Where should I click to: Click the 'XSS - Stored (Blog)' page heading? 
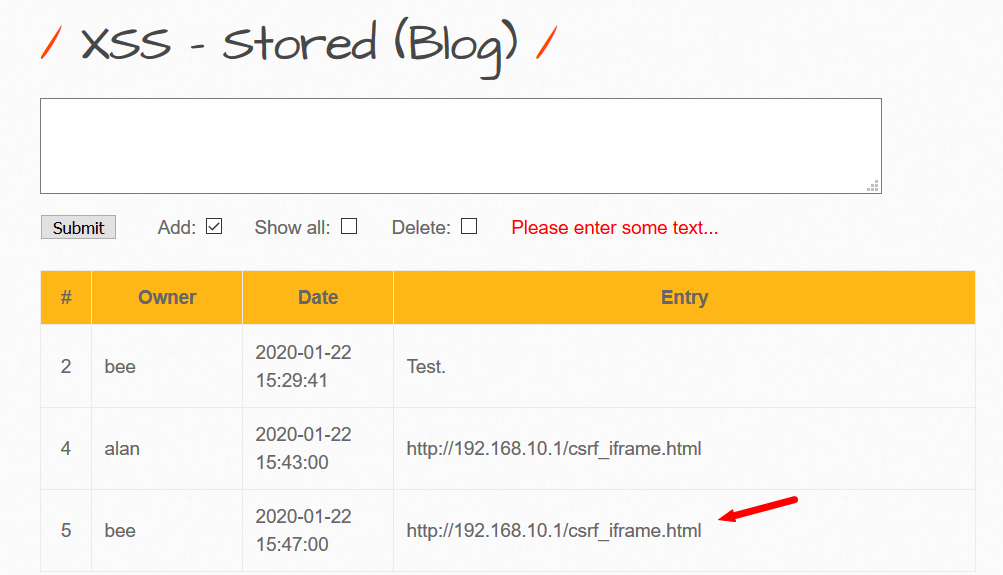click(x=299, y=42)
